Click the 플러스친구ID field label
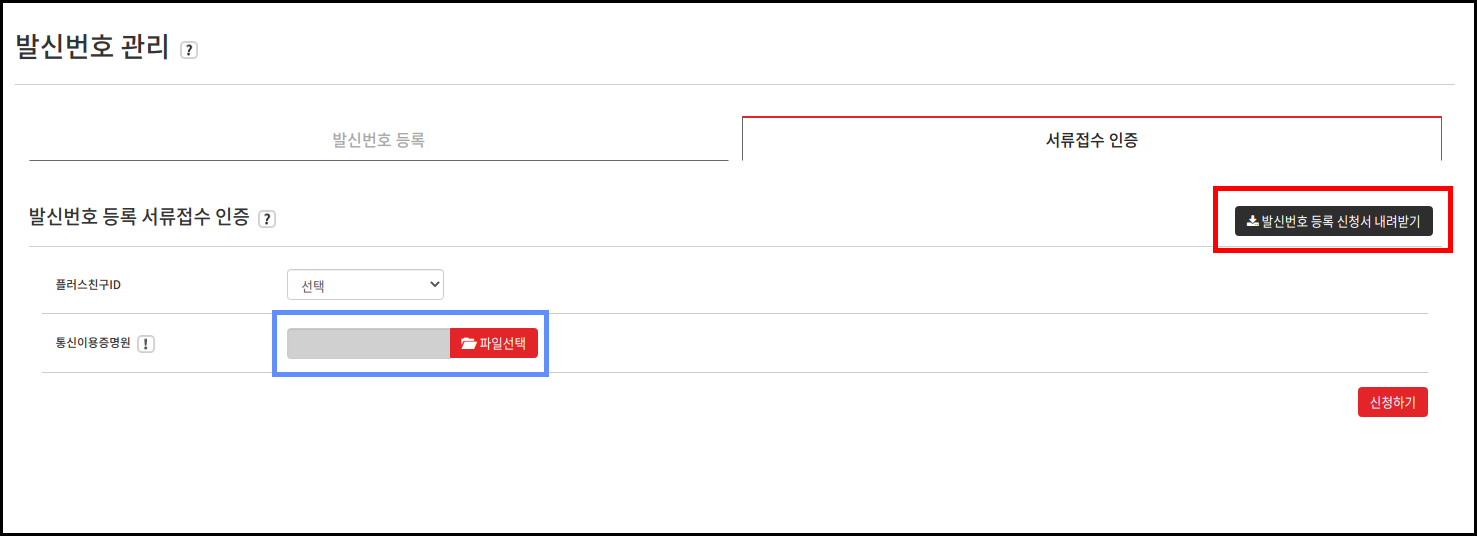The height and width of the screenshot is (536, 1477). point(88,285)
